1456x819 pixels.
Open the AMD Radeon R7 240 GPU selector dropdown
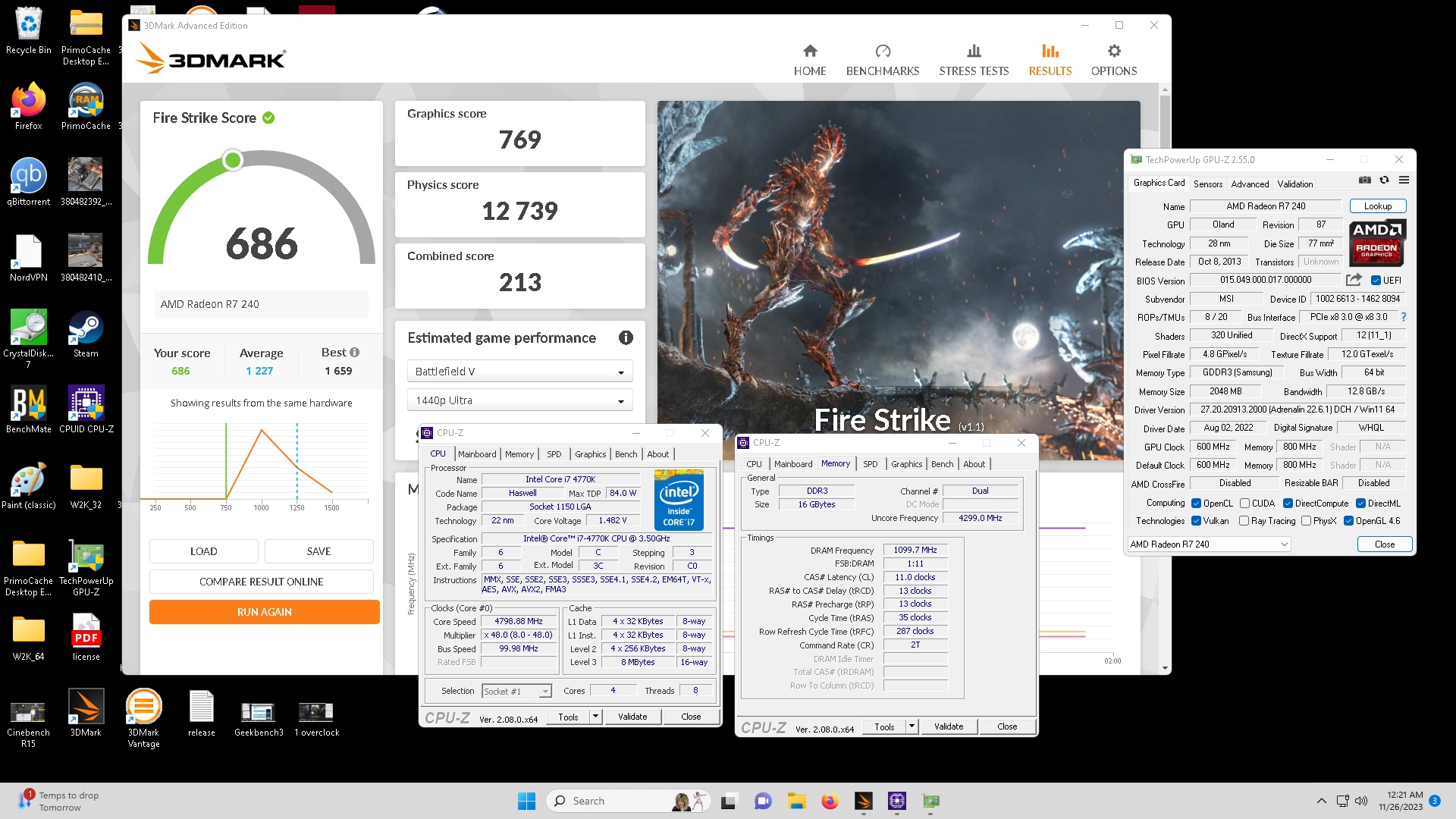(1209, 544)
